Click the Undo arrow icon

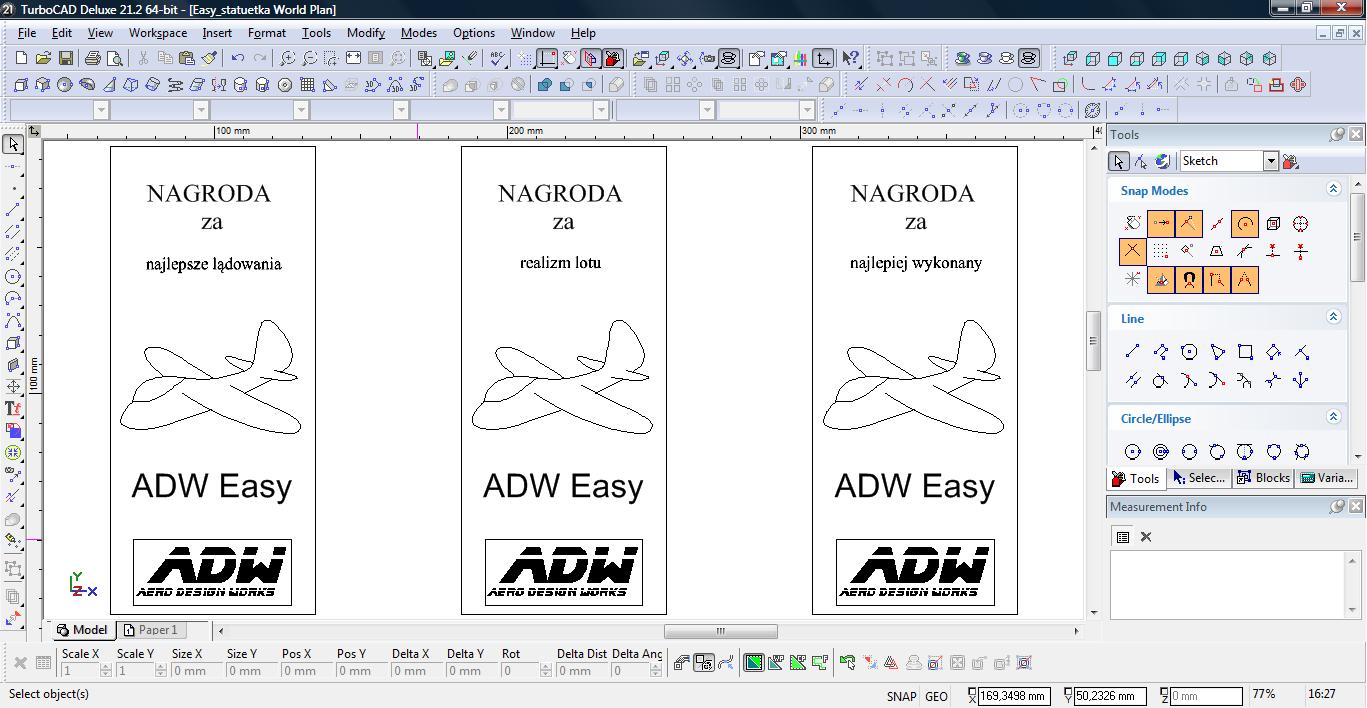237,59
